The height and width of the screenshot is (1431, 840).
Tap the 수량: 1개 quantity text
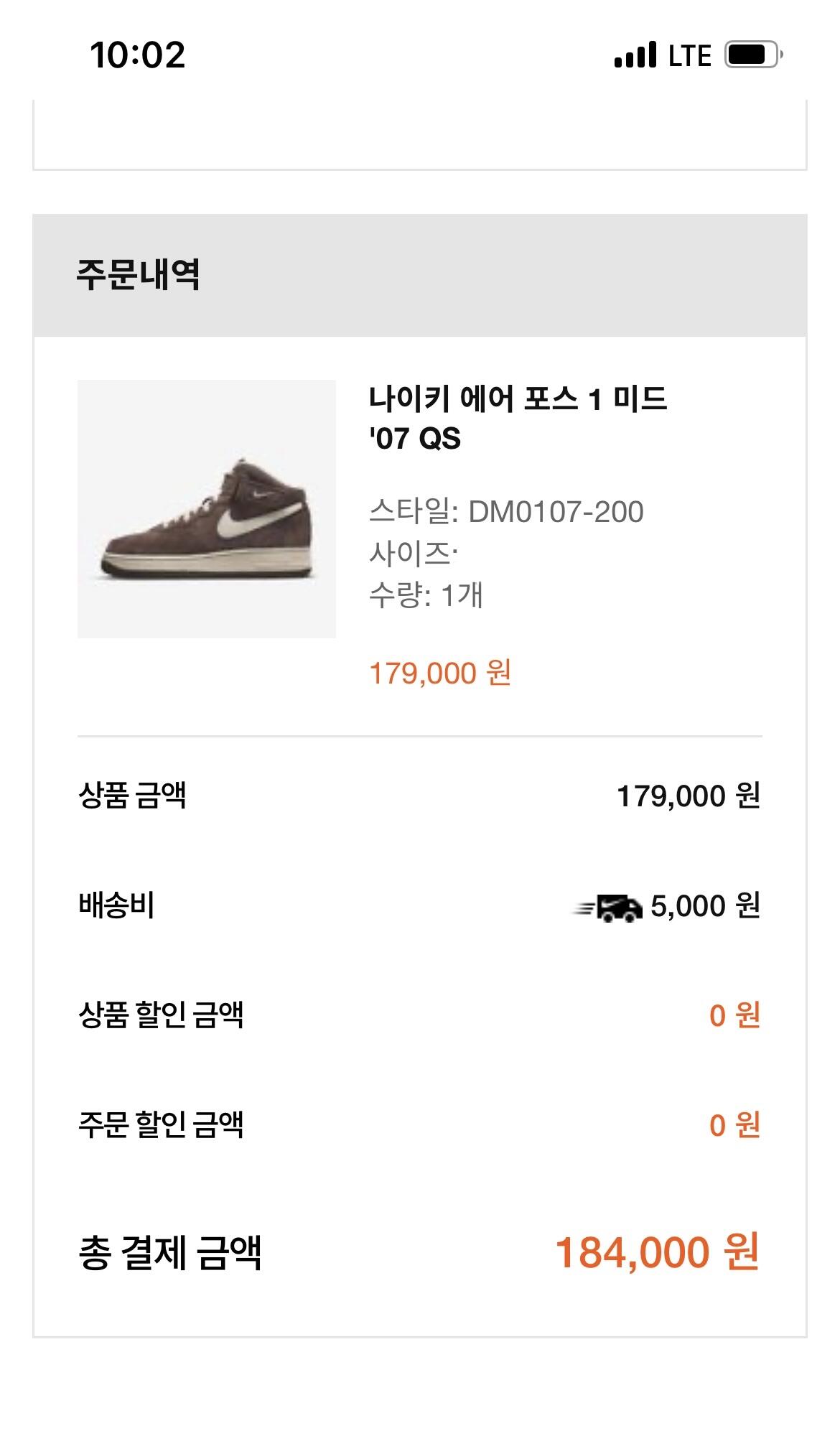(x=426, y=595)
